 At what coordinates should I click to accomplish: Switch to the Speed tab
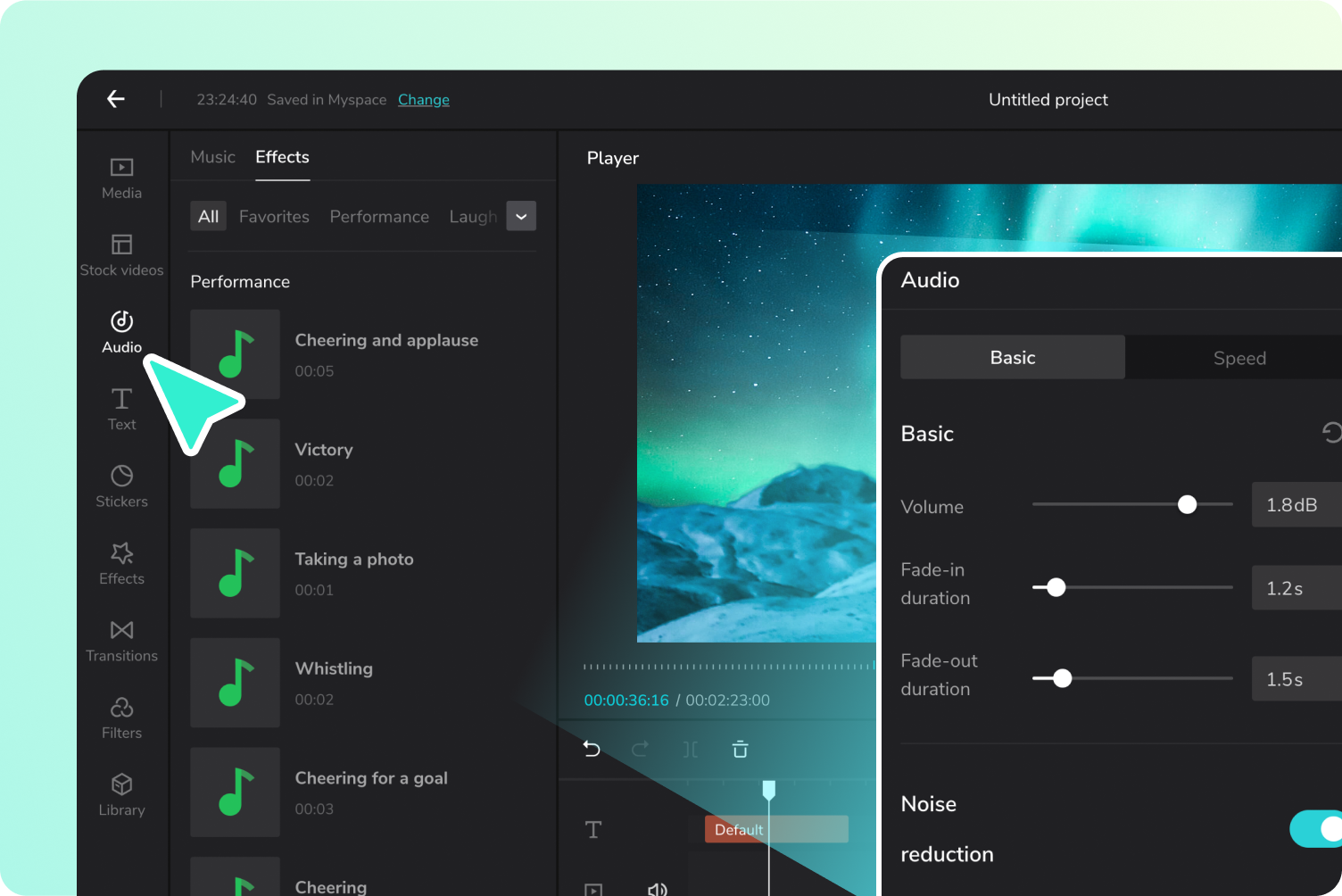[x=1239, y=358]
